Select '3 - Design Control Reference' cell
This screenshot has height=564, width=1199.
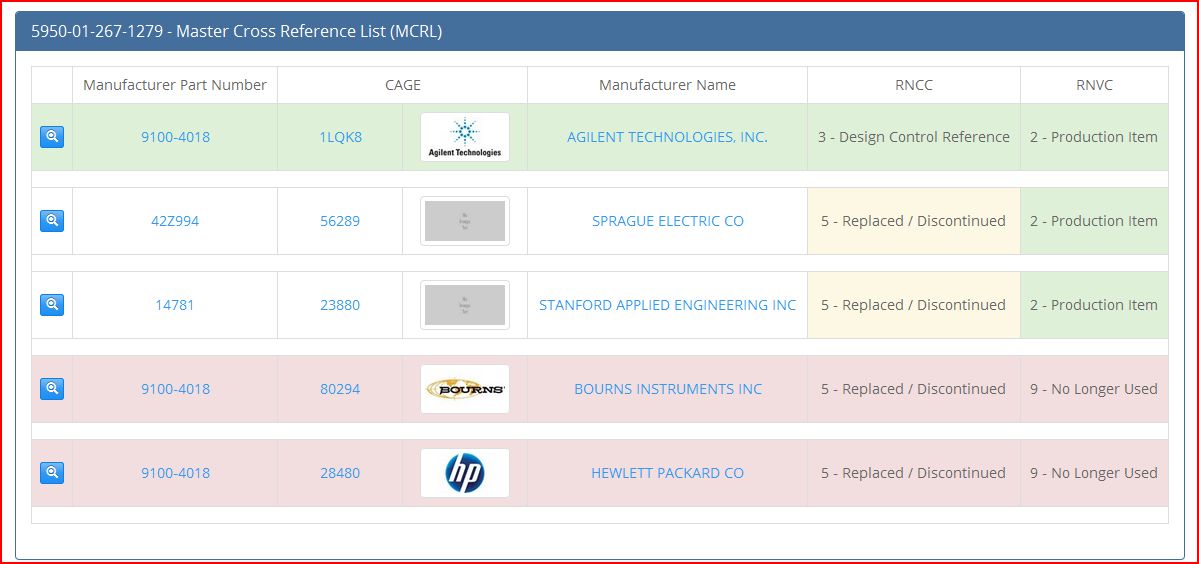(914, 137)
